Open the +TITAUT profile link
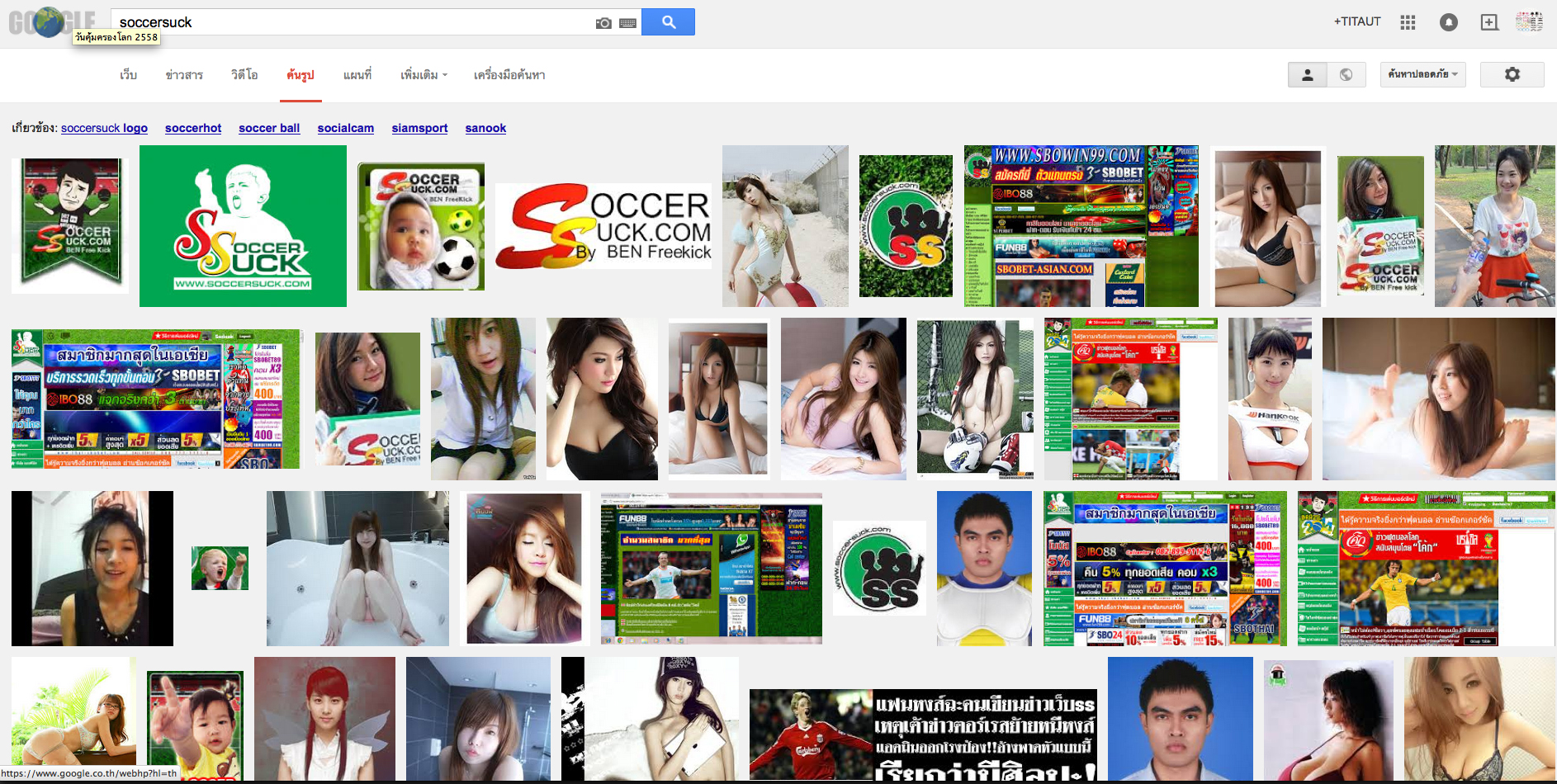Screen dimensions: 1557x784 tap(1357, 21)
